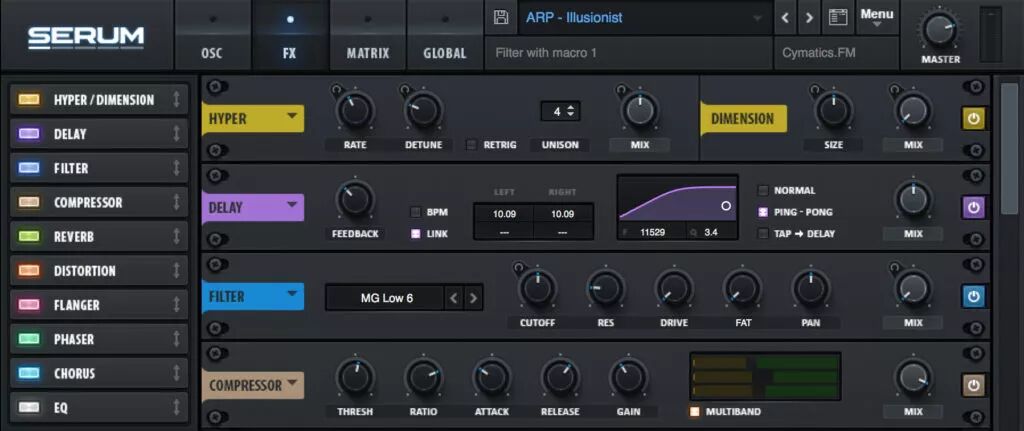
Task: Grab the reorder arrows beside Reverb
Action: (176, 236)
